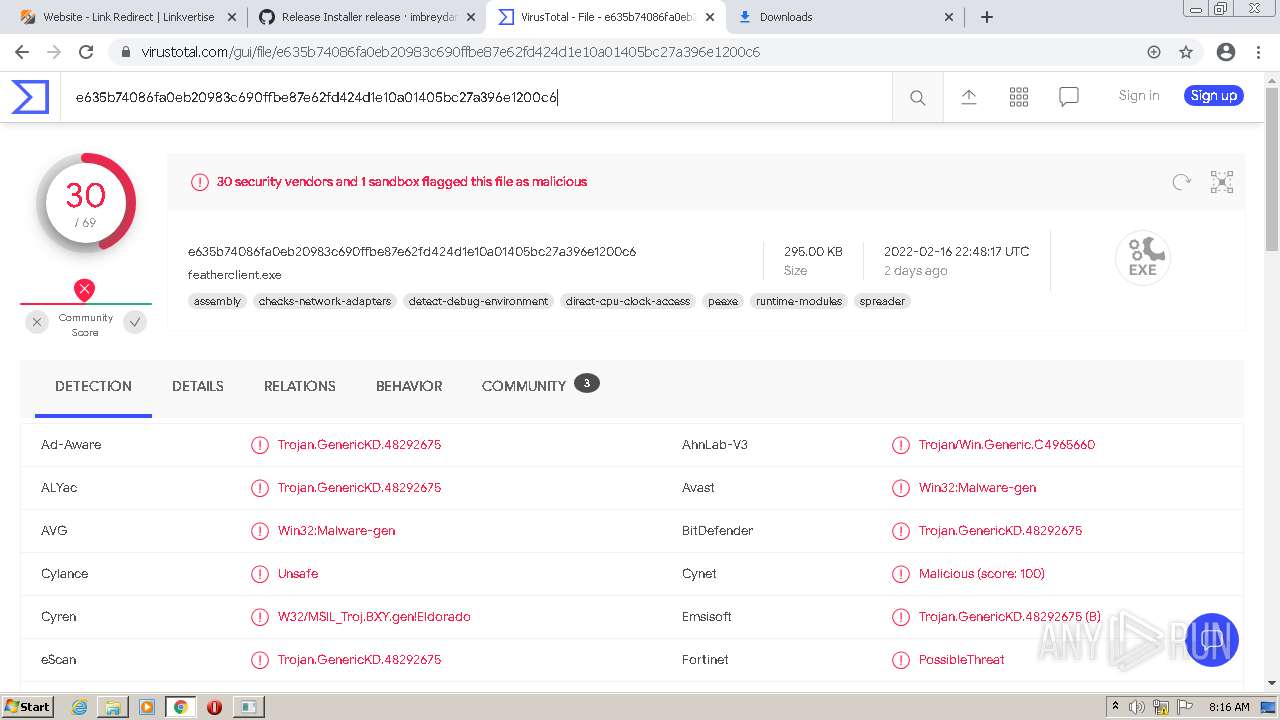Click Cyren W32/MSIL_Troj.BXY.gen!Eldorado result

click(374, 617)
